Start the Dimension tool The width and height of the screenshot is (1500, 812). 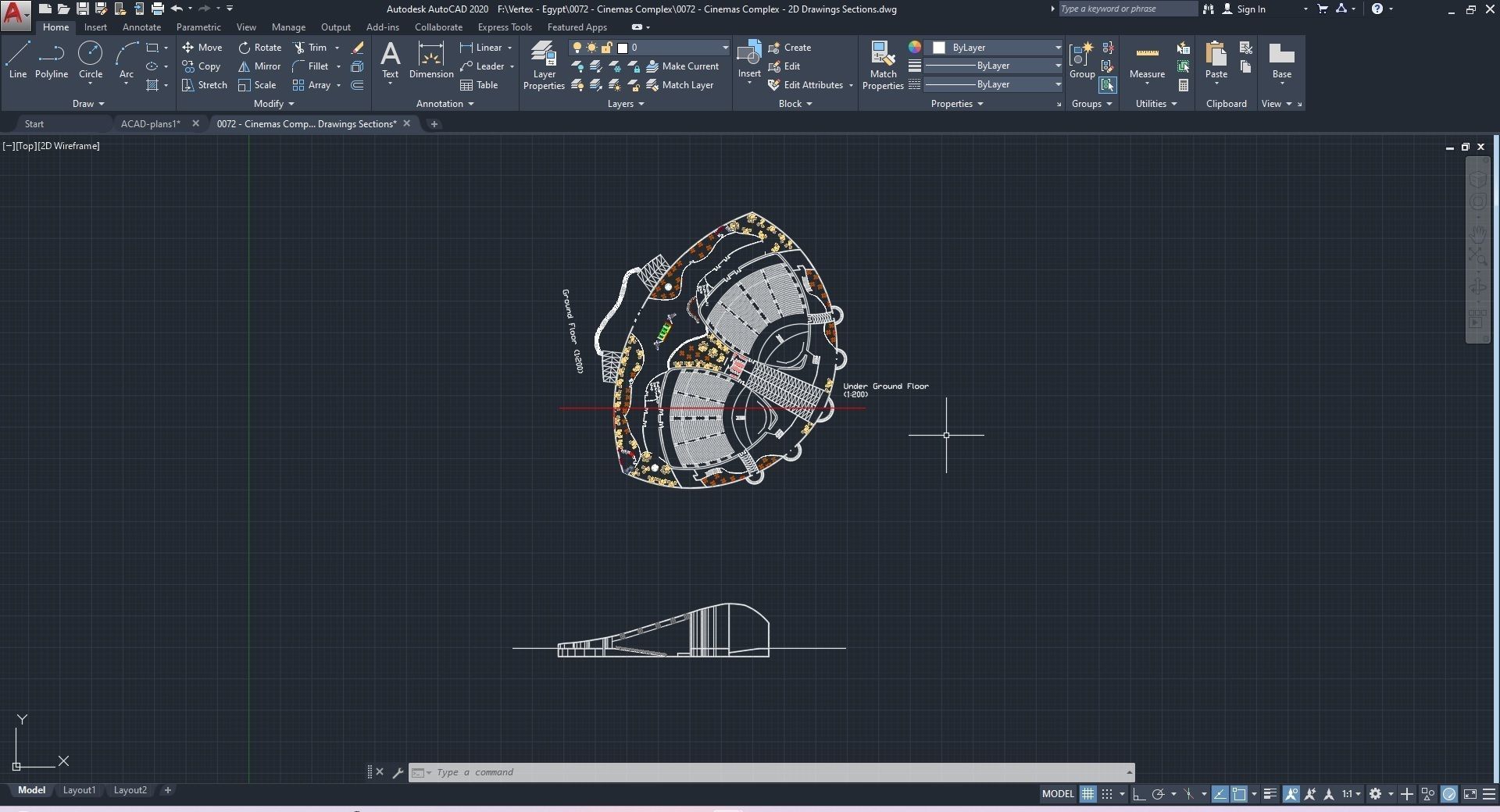pyautogui.click(x=431, y=60)
